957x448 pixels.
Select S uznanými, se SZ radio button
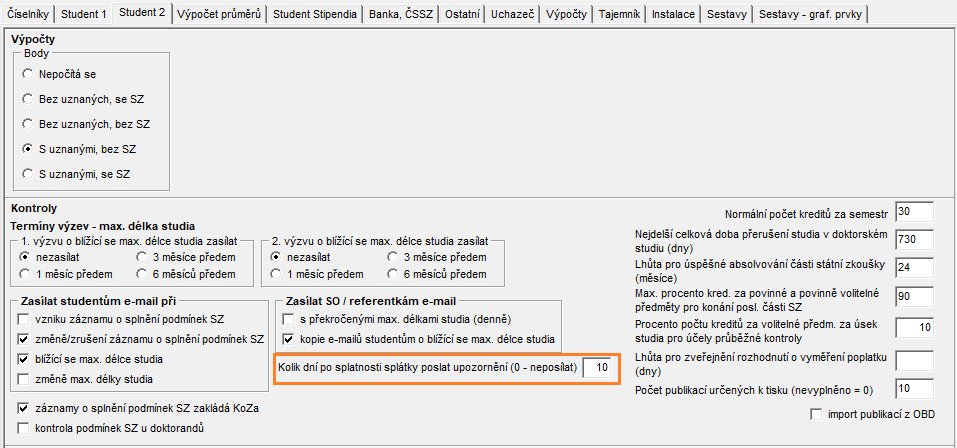click(x=28, y=174)
